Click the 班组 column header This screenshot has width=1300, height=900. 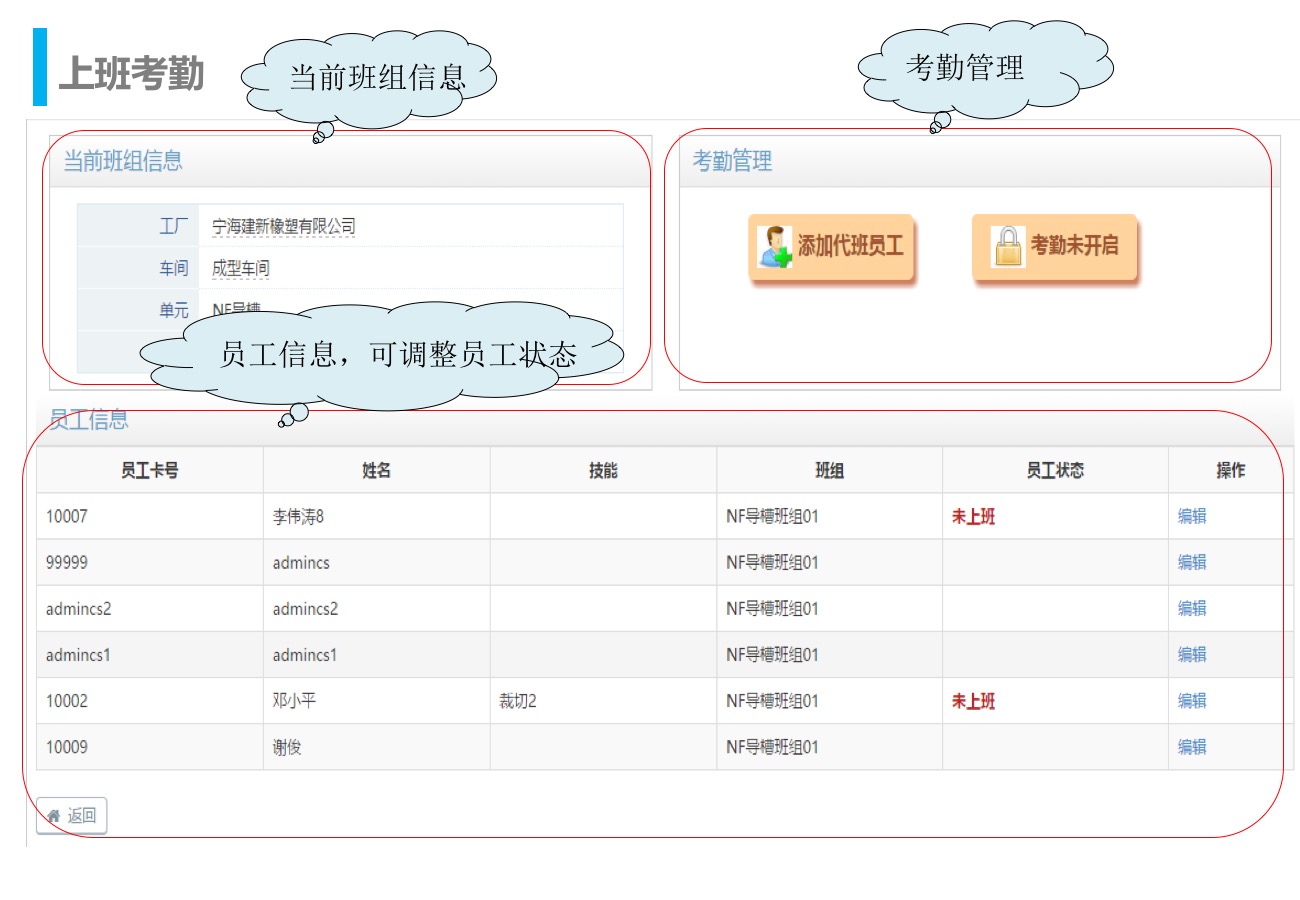[x=829, y=470]
